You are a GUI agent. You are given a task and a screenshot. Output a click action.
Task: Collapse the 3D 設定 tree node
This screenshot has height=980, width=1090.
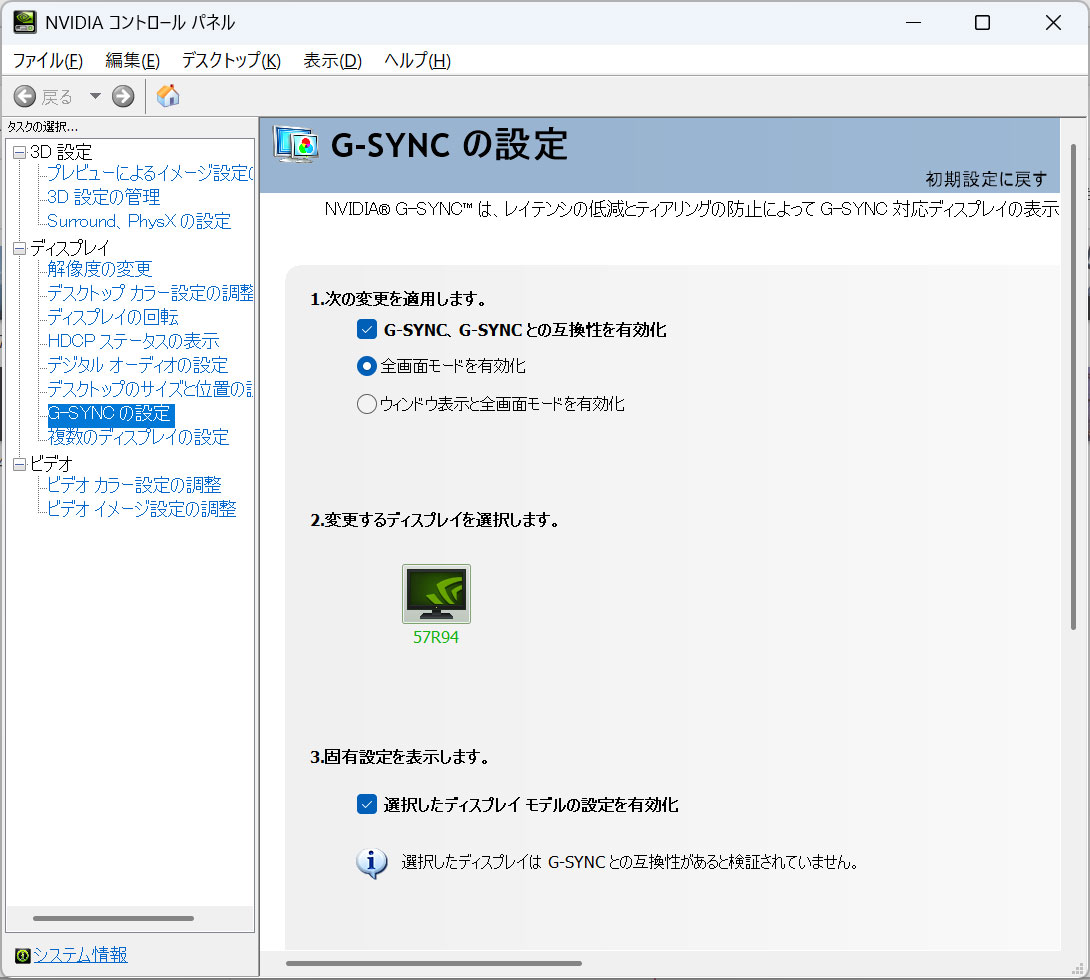(x=19, y=152)
